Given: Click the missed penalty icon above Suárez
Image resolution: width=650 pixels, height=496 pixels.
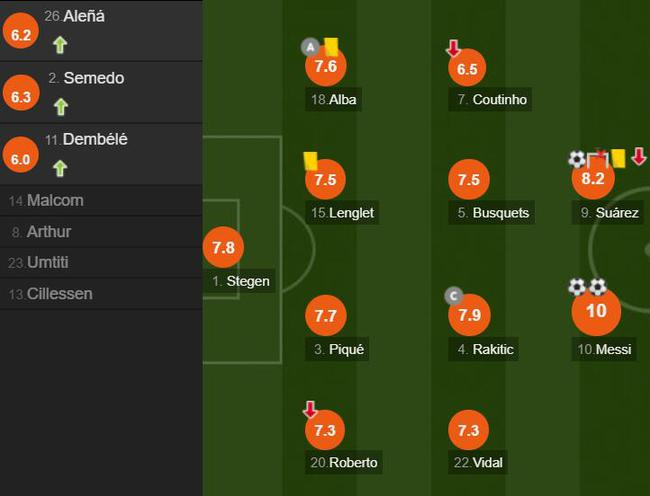Looking at the screenshot, I should (598, 158).
